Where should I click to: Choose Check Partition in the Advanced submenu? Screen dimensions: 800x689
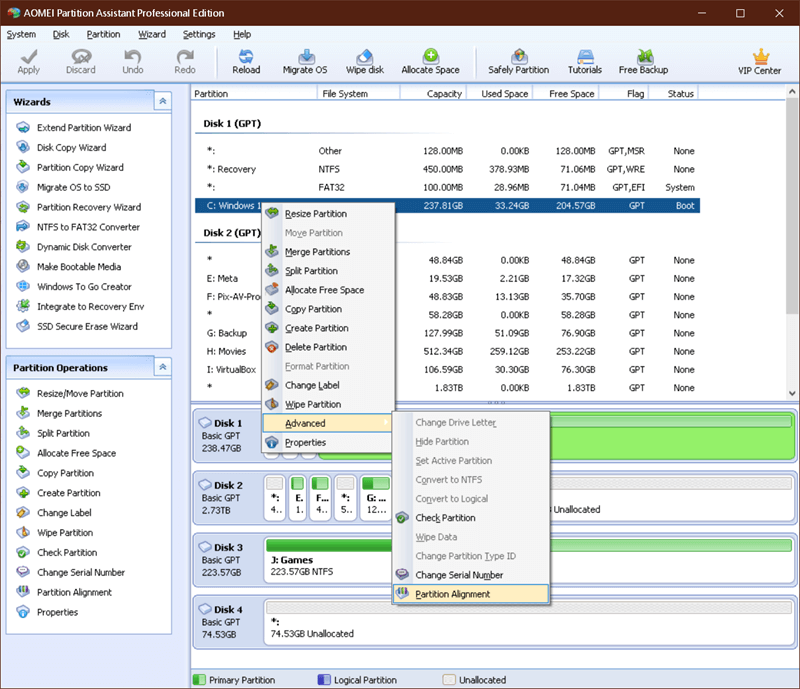pyautogui.click(x=471, y=518)
